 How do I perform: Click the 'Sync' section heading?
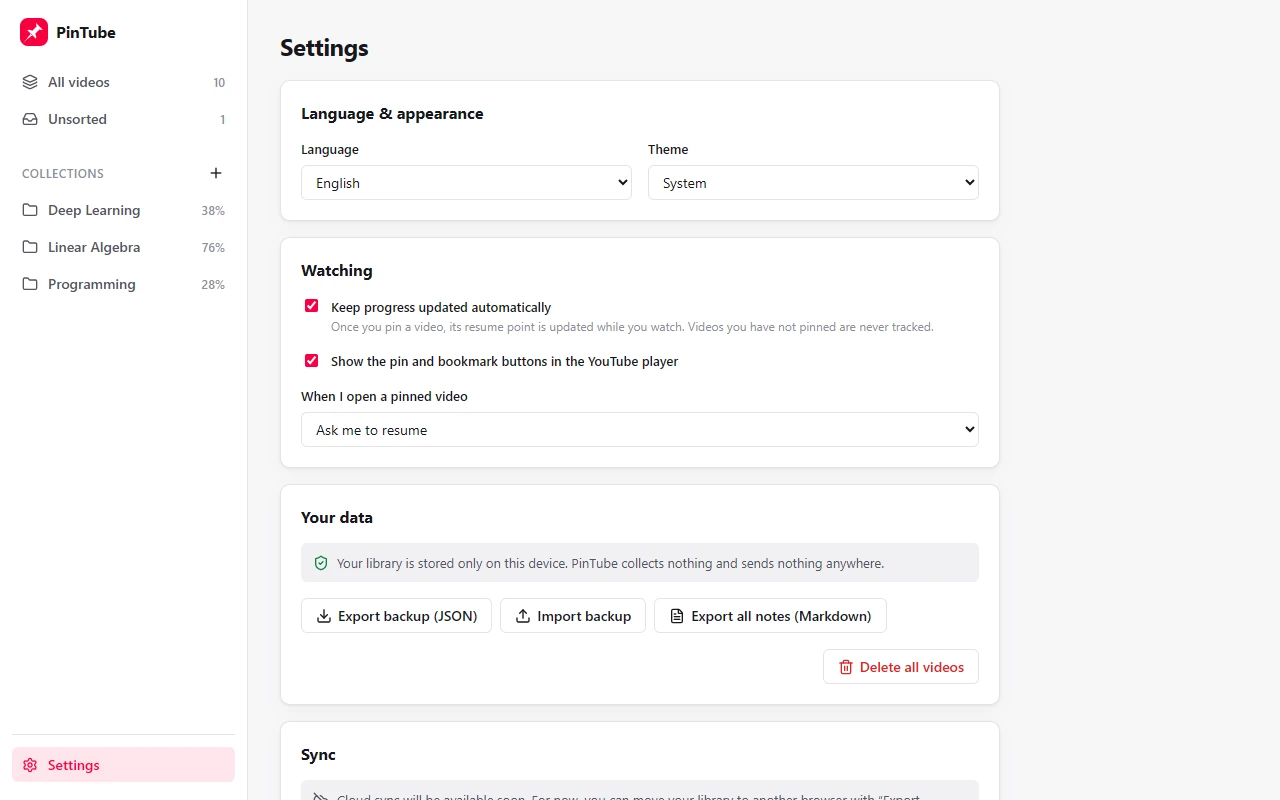click(x=318, y=755)
